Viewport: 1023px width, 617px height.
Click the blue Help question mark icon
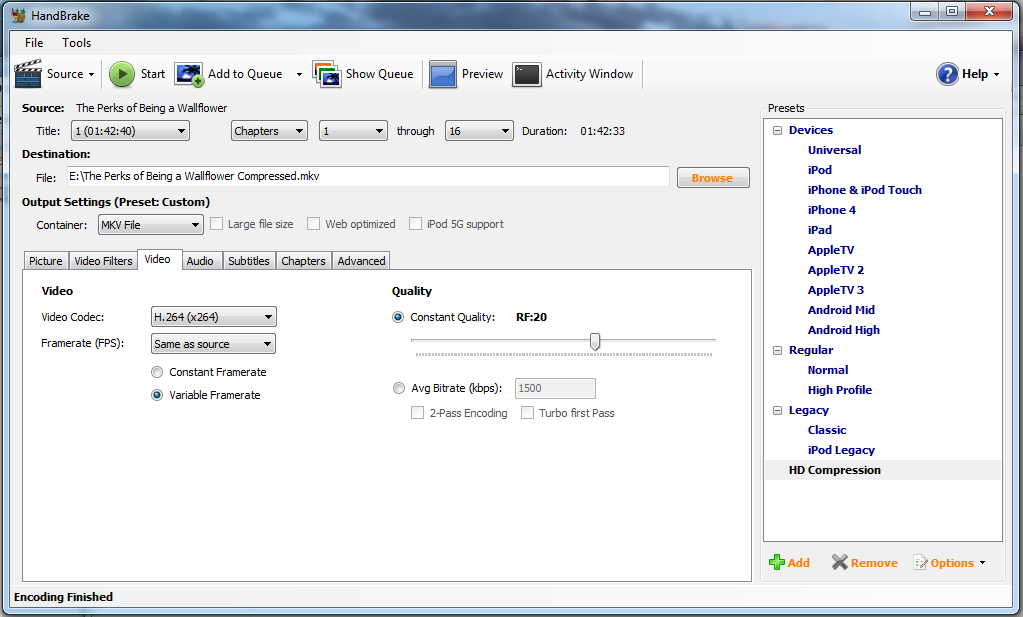[947, 74]
